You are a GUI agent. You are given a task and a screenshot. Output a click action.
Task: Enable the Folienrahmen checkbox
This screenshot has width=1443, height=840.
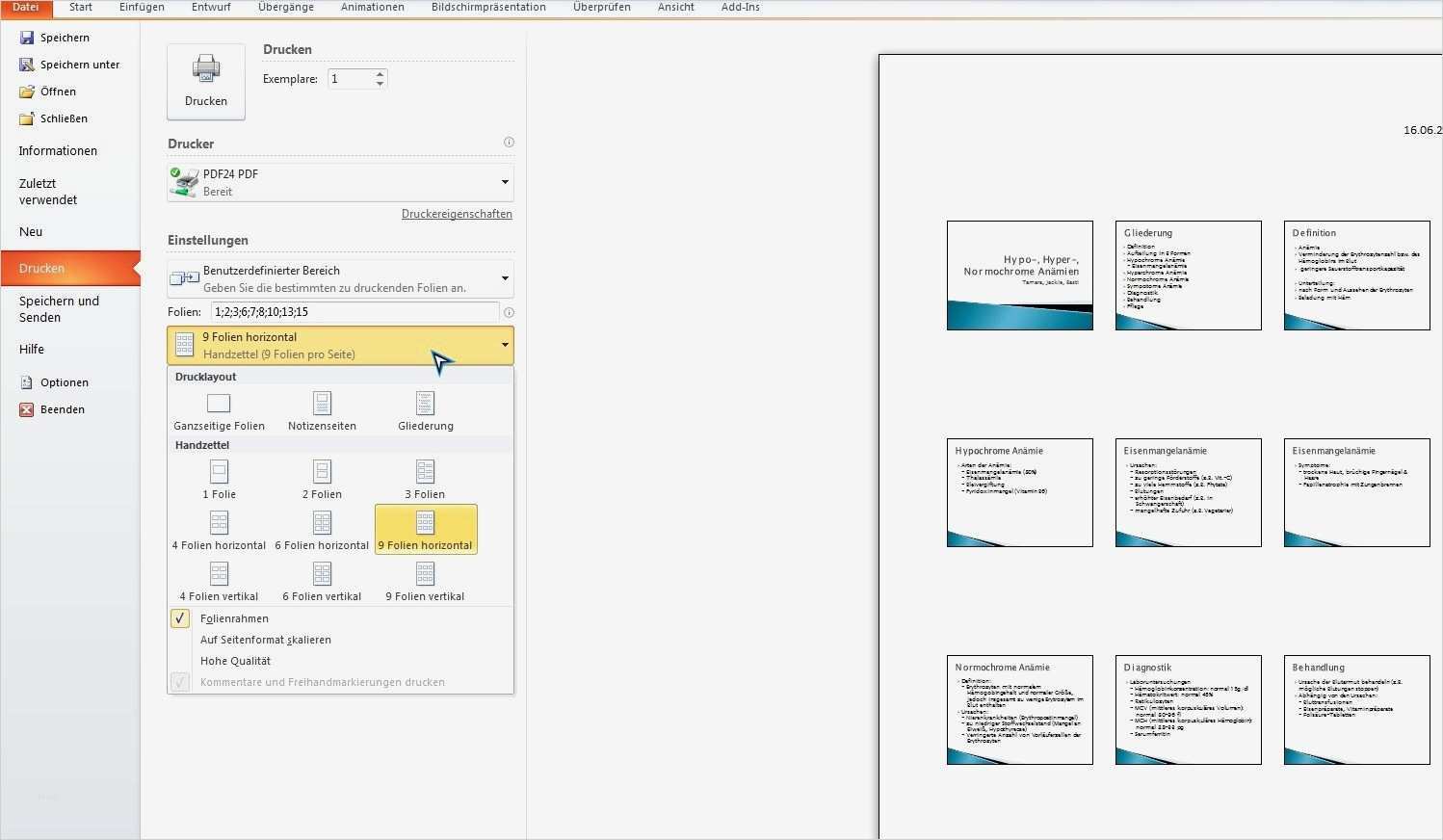(x=179, y=617)
